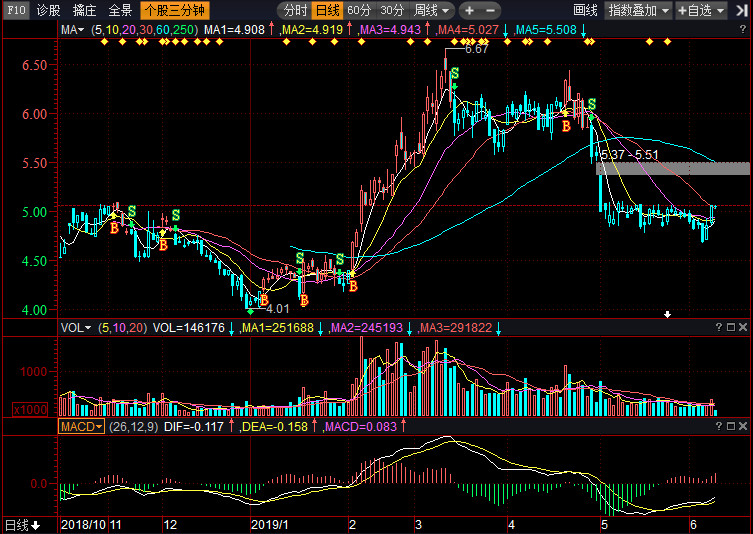Open the 诊股 menu item
The image size is (753, 534).
coord(49,10)
